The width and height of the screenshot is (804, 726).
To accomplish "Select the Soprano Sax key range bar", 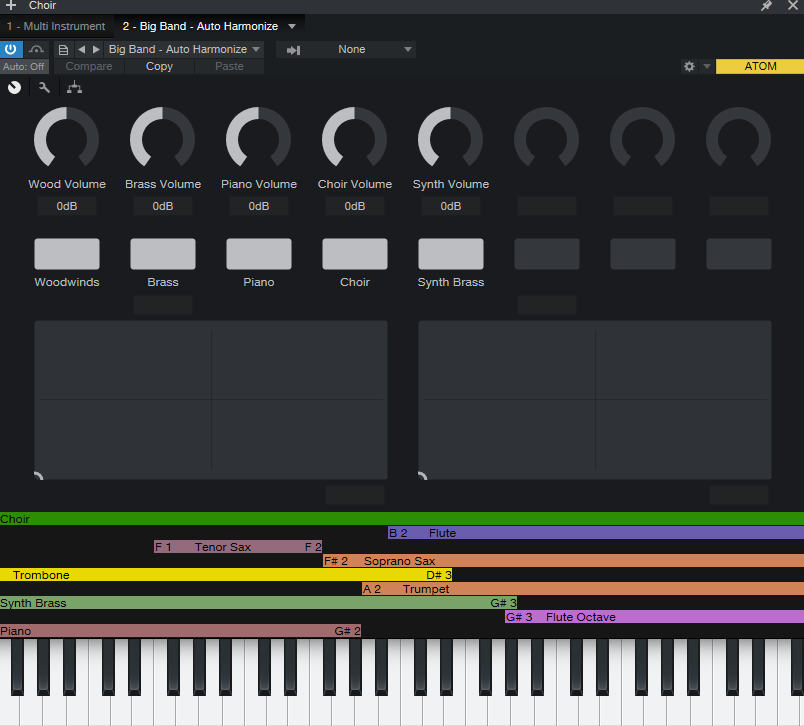I will coord(564,561).
